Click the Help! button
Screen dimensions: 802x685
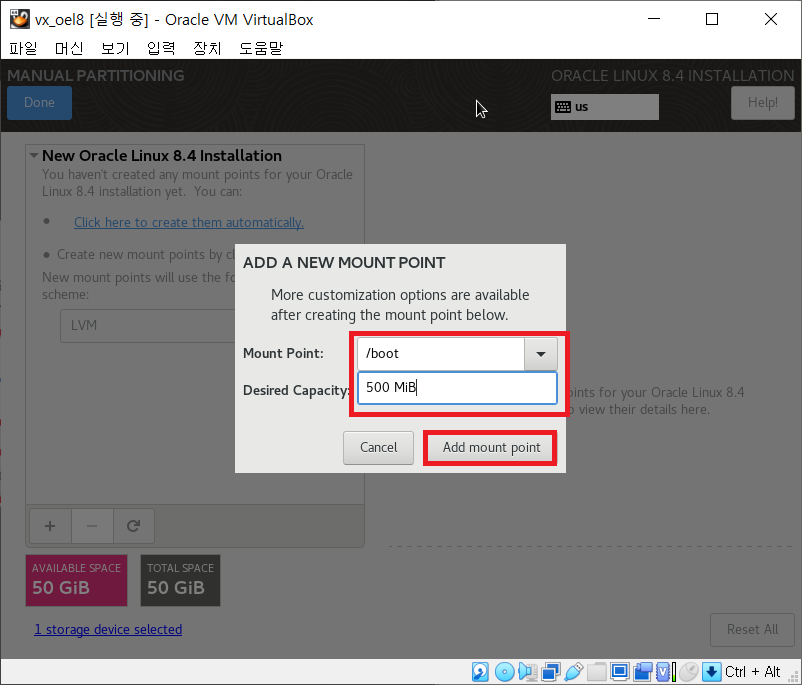pyautogui.click(x=763, y=102)
